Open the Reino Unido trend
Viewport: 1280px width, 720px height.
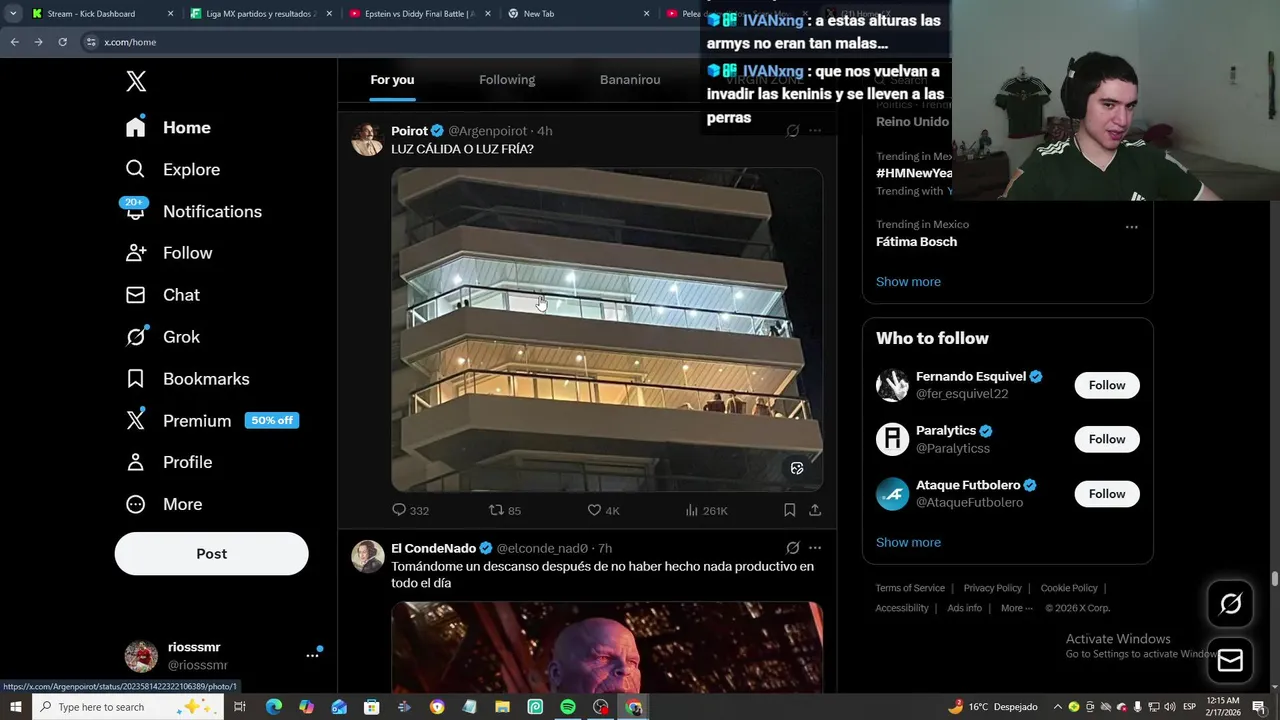point(912,121)
